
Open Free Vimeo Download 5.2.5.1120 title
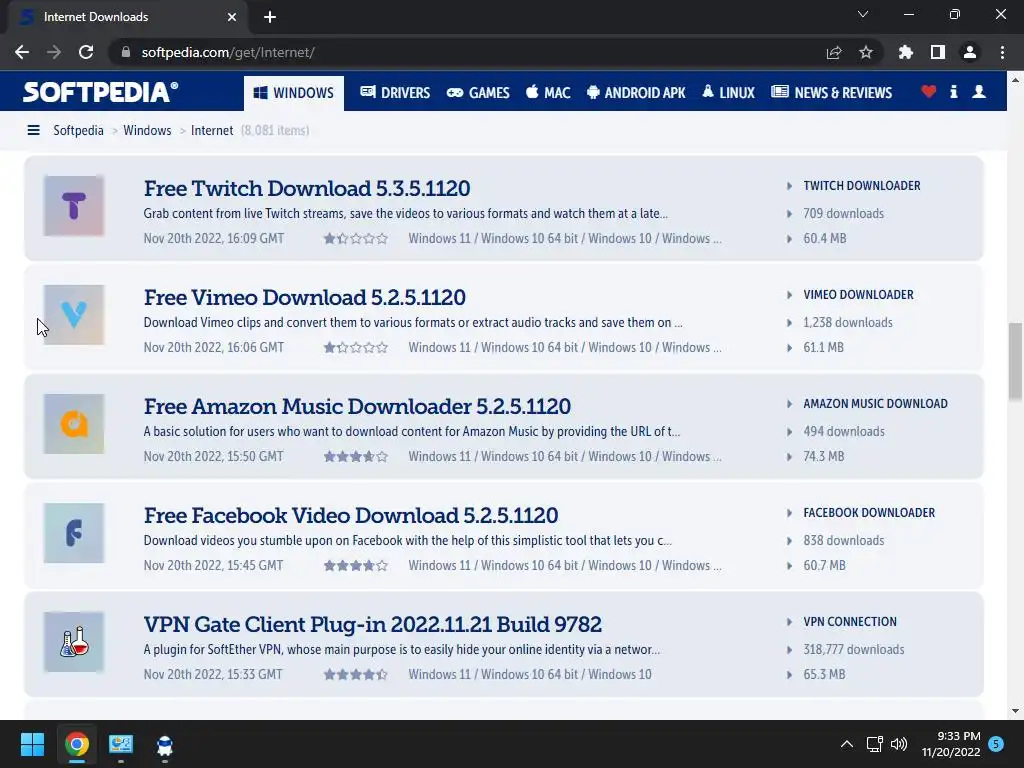click(304, 298)
